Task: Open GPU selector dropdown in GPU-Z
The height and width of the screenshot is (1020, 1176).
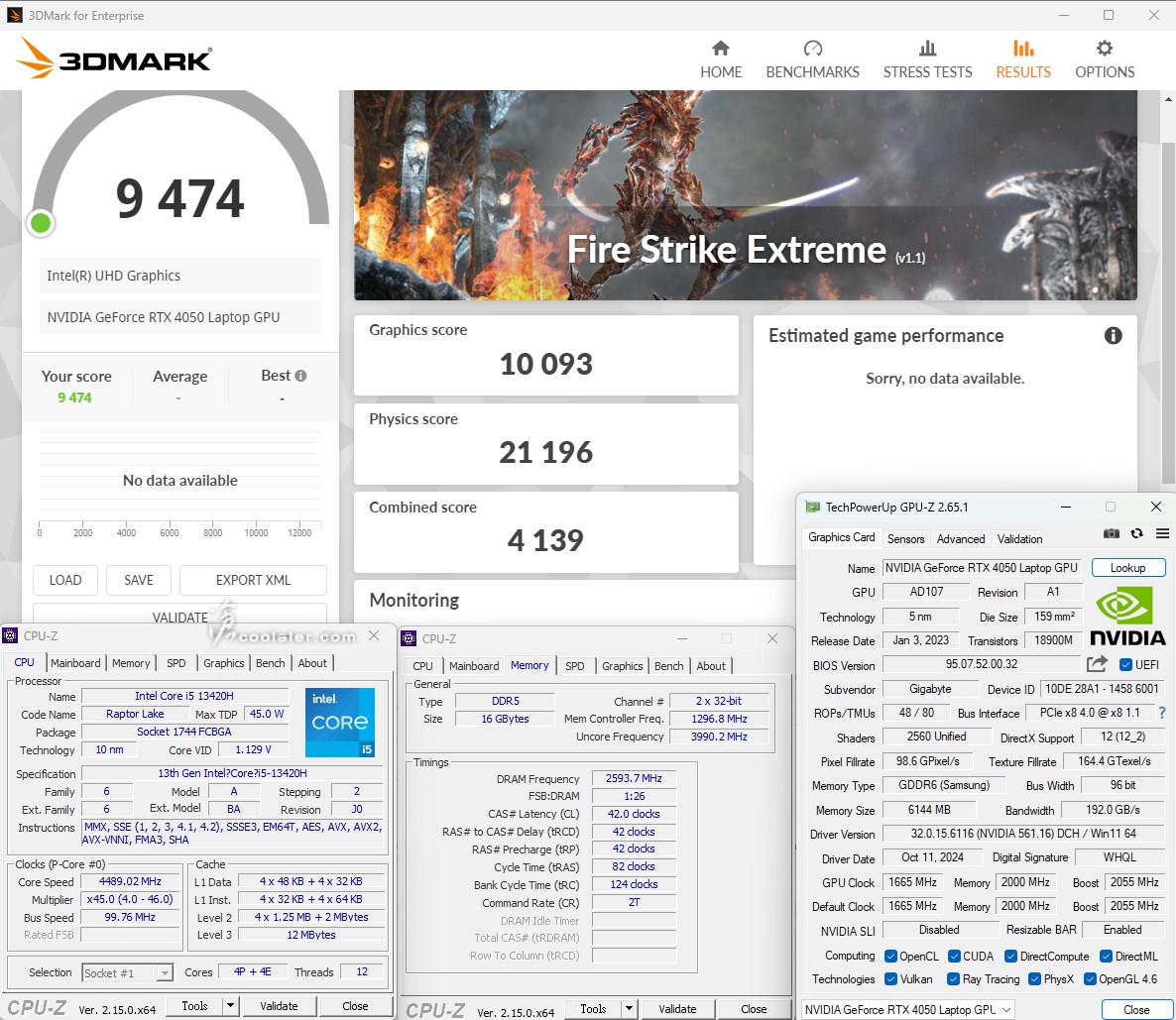Action: (907, 1009)
